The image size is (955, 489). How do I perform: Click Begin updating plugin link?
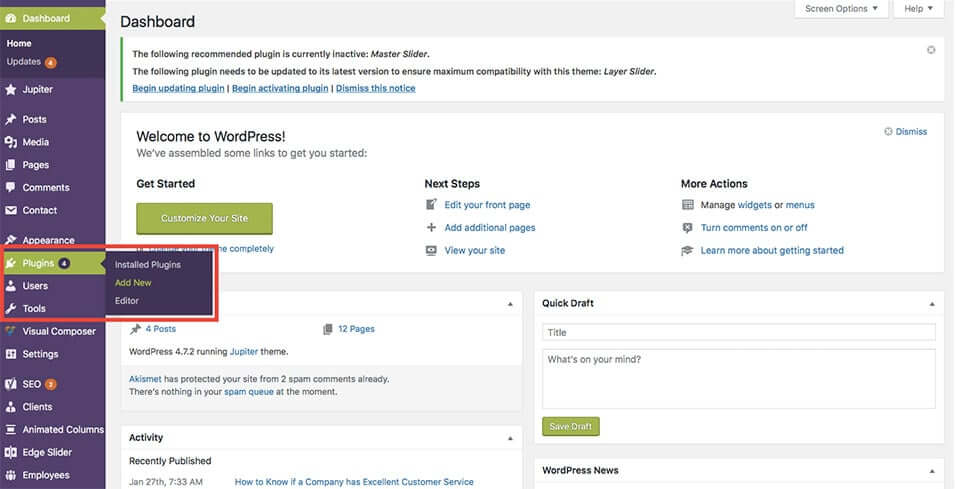pos(178,88)
